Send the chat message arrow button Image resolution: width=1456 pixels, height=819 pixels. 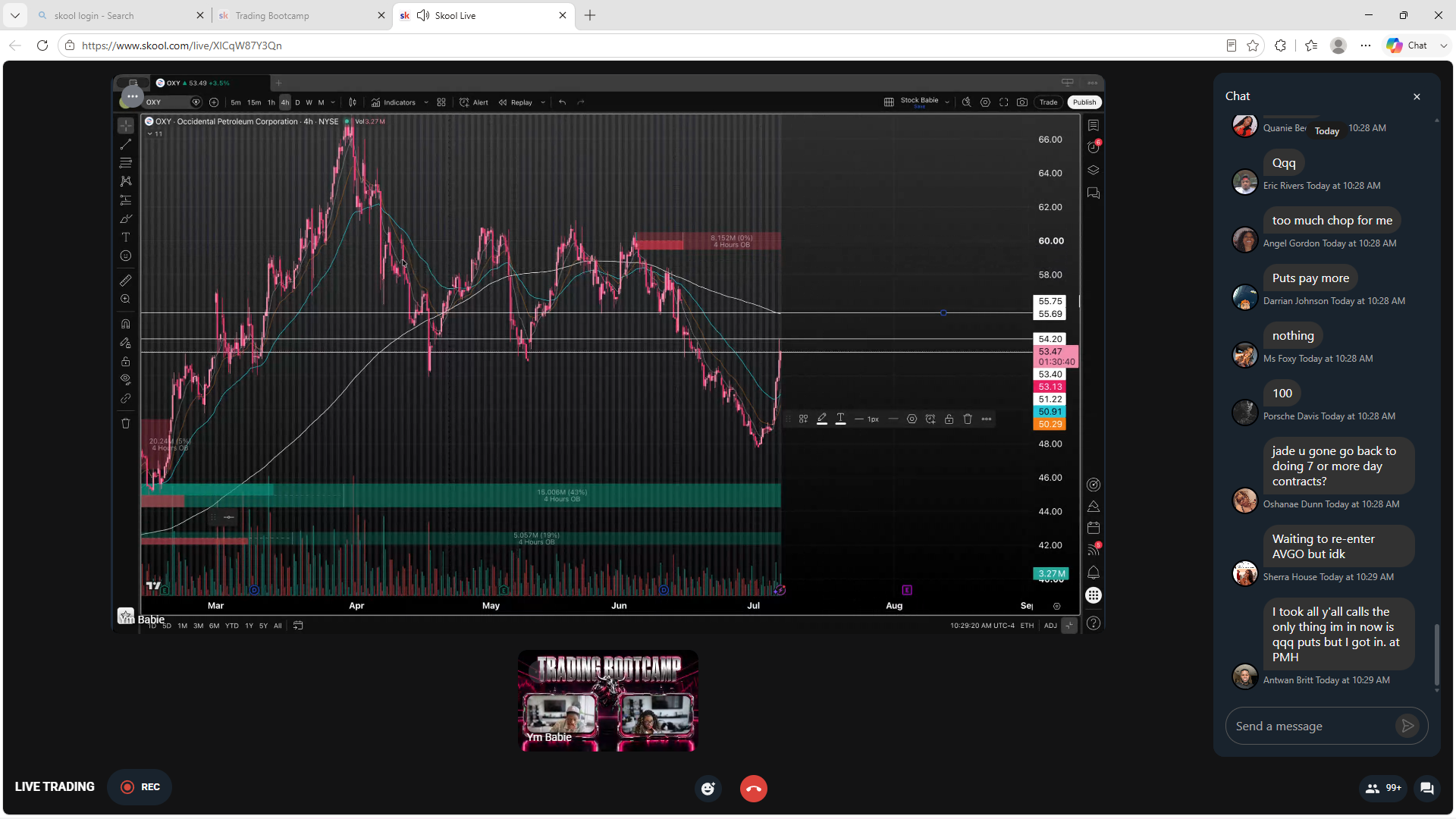click(1407, 726)
